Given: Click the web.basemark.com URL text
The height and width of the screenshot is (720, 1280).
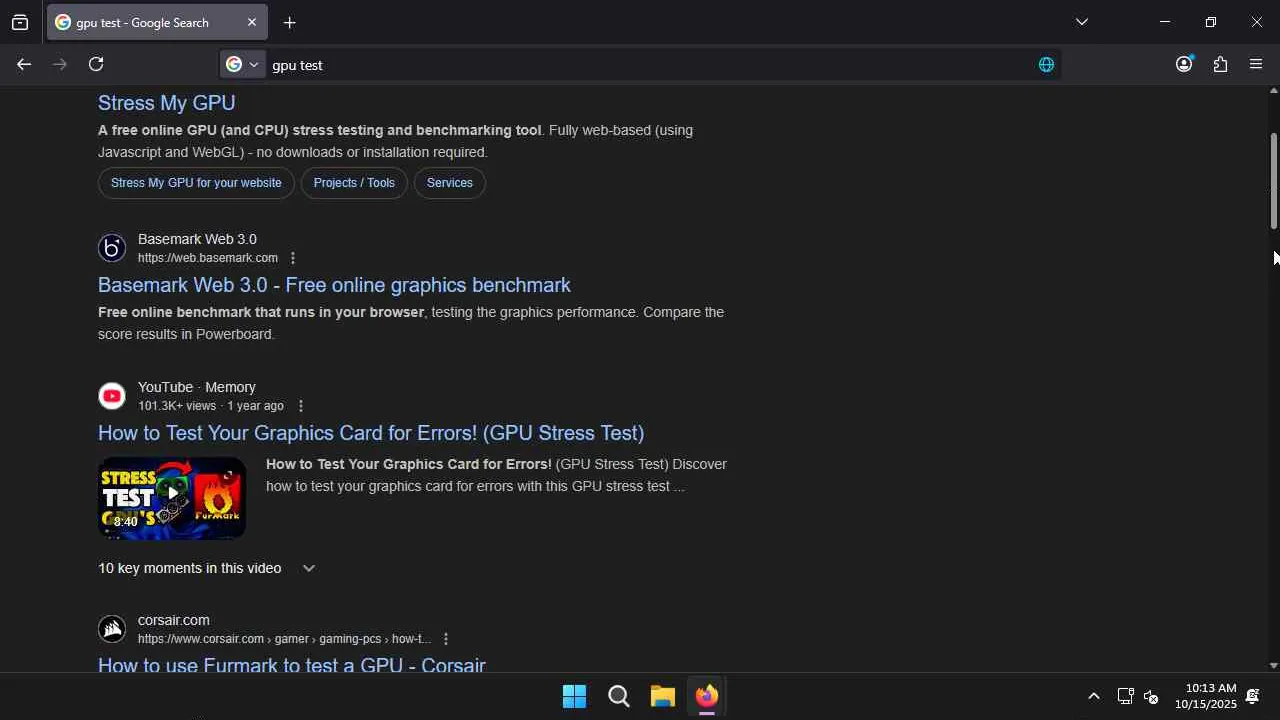Looking at the screenshot, I should (x=208, y=258).
